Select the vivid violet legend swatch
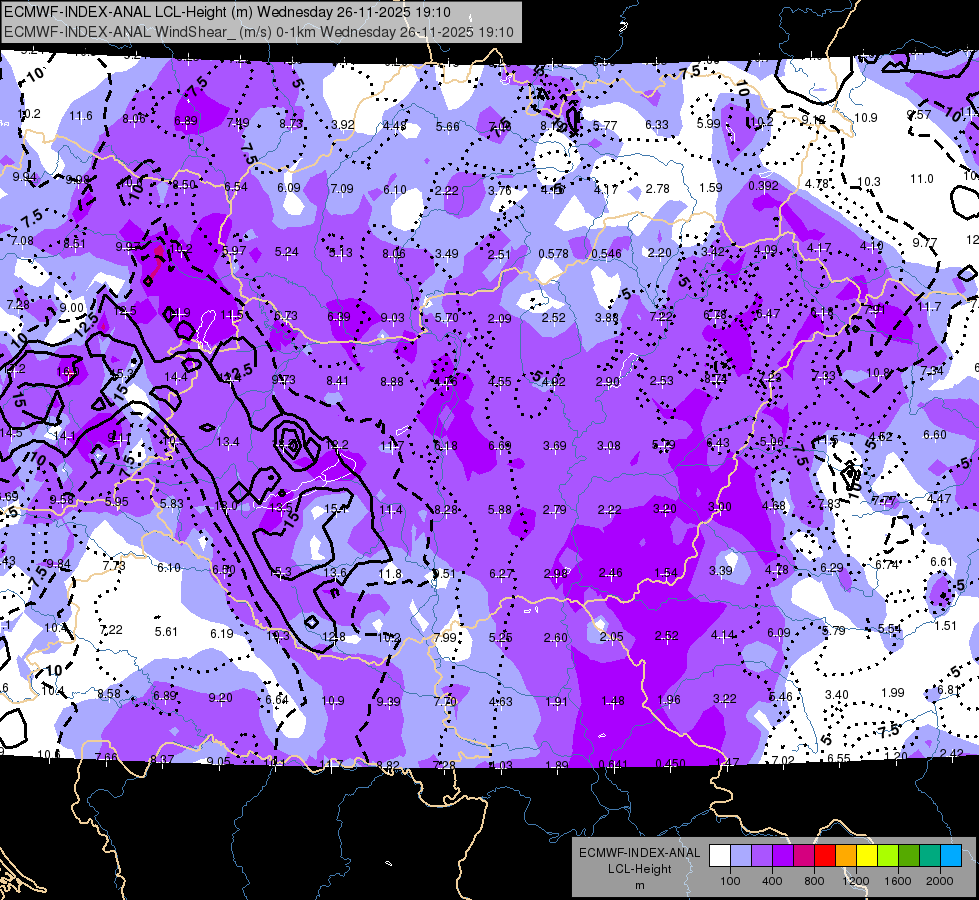Screen dimensions: 979x900 tap(783, 856)
